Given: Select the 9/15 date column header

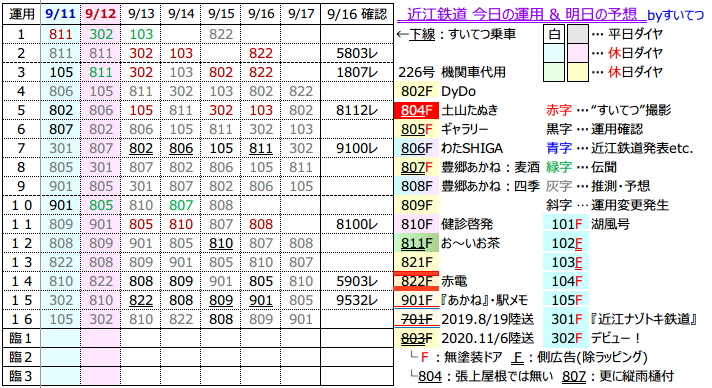Looking at the screenshot, I should click(x=221, y=14).
